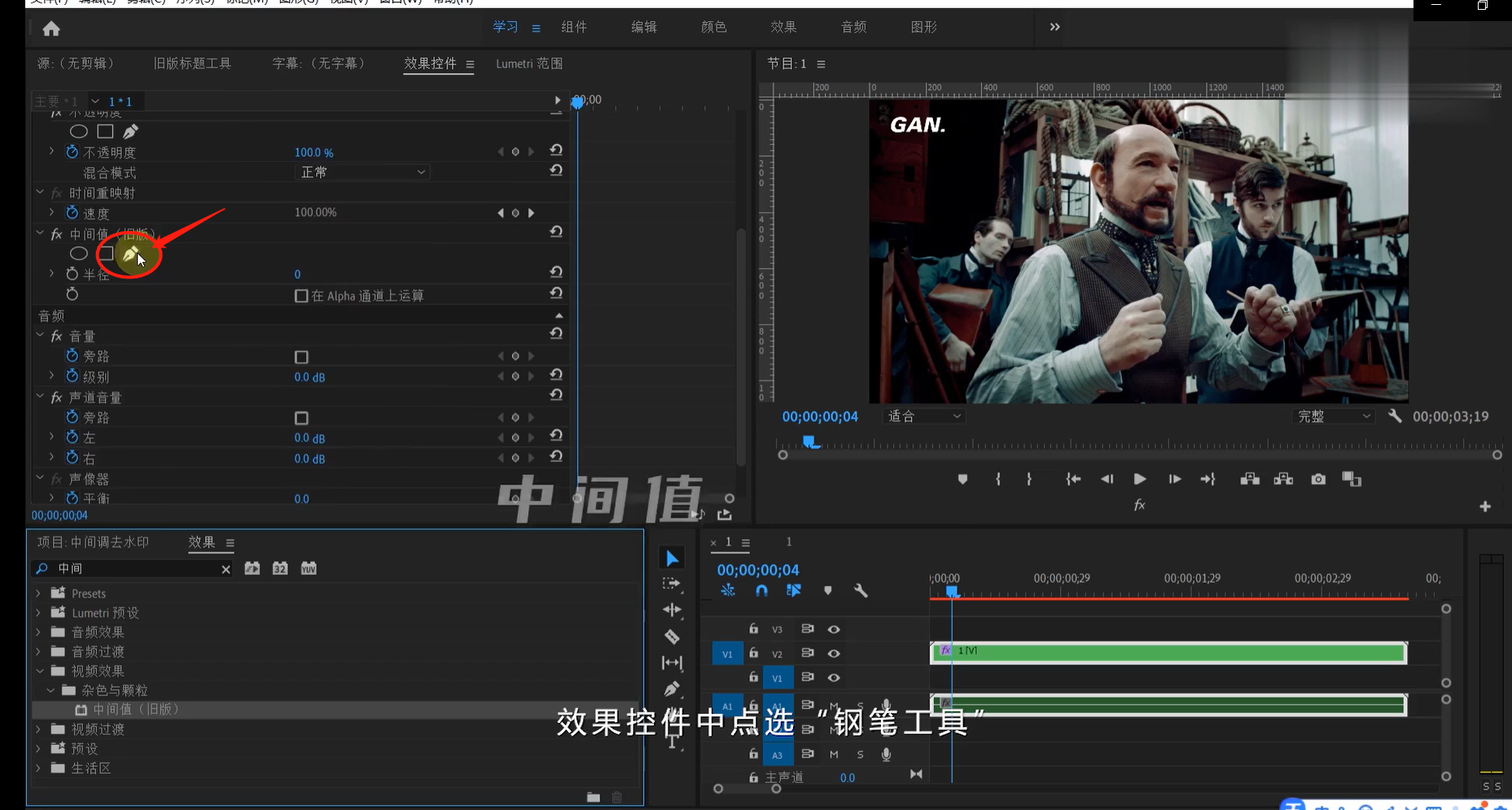
Task: Reset the 中间值 effect
Action: [x=556, y=232]
